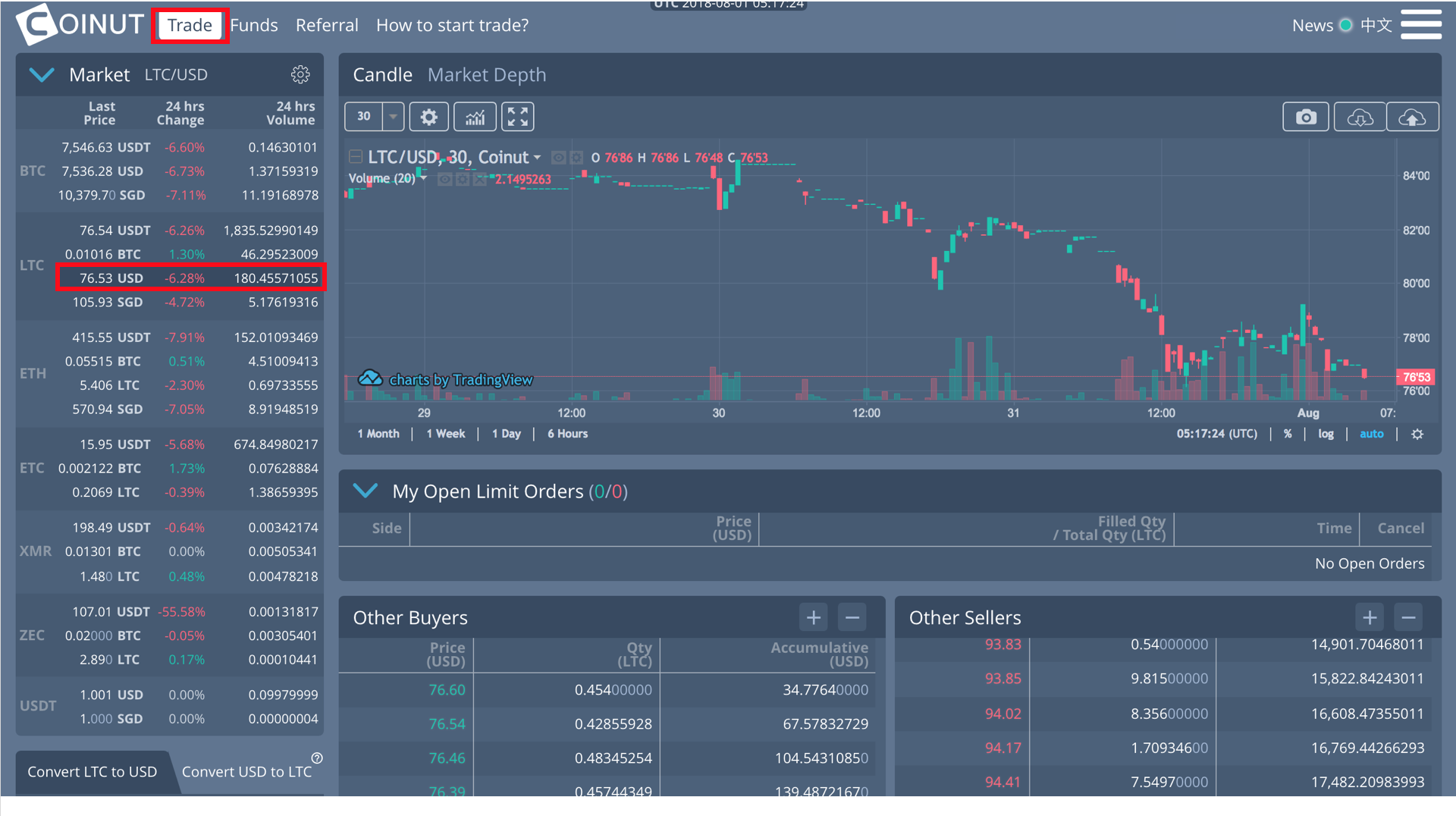The width and height of the screenshot is (1456, 816).
Task: Open the Funds menu item
Action: (254, 25)
